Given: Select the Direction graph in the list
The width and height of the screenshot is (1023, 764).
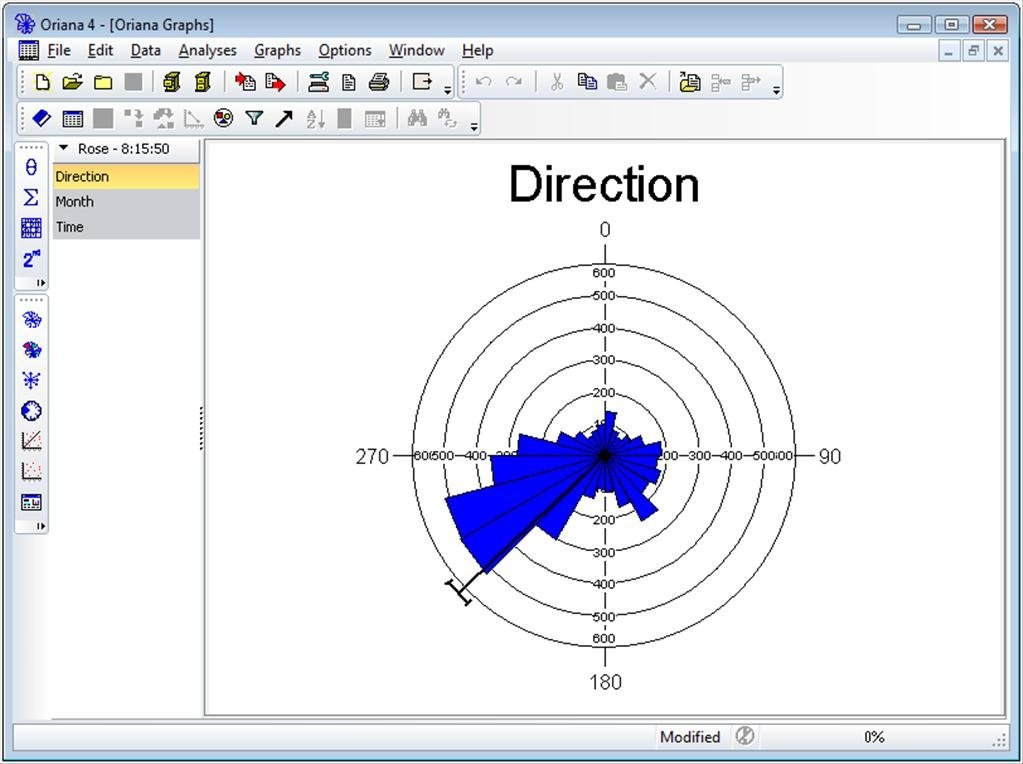Looking at the screenshot, I should [x=126, y=176].
